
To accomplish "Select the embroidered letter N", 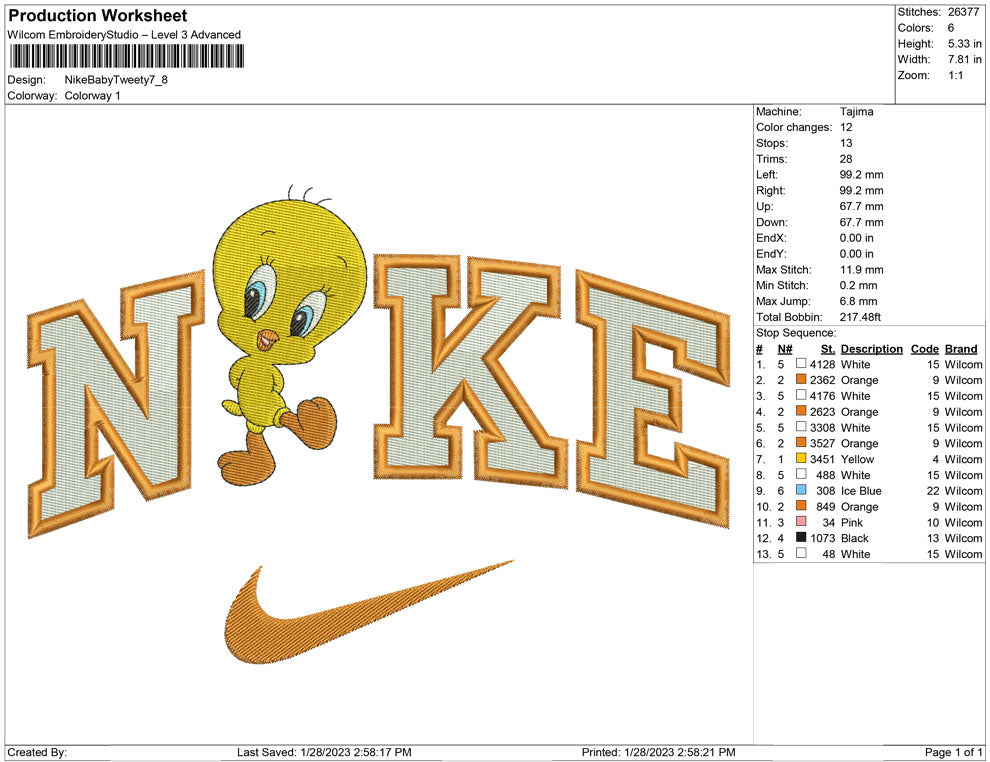I will (116, 404).
